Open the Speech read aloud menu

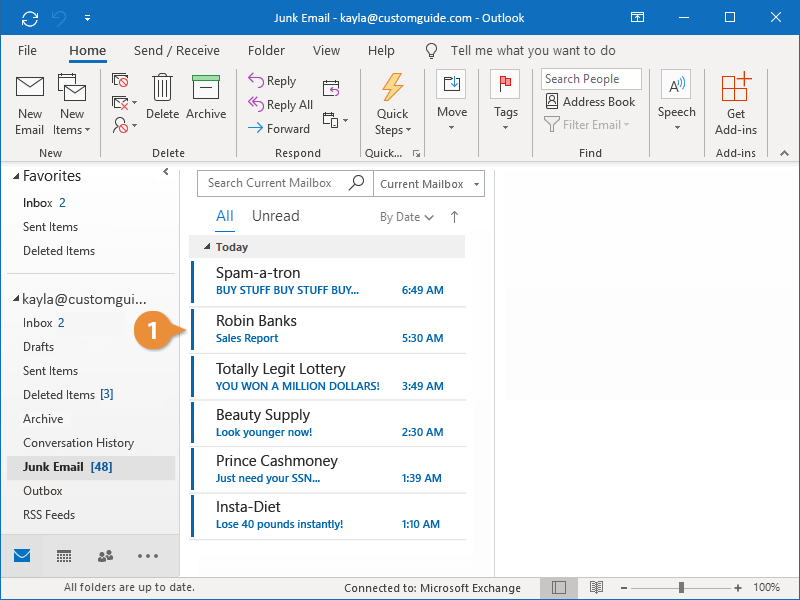[x=677, y=101]
